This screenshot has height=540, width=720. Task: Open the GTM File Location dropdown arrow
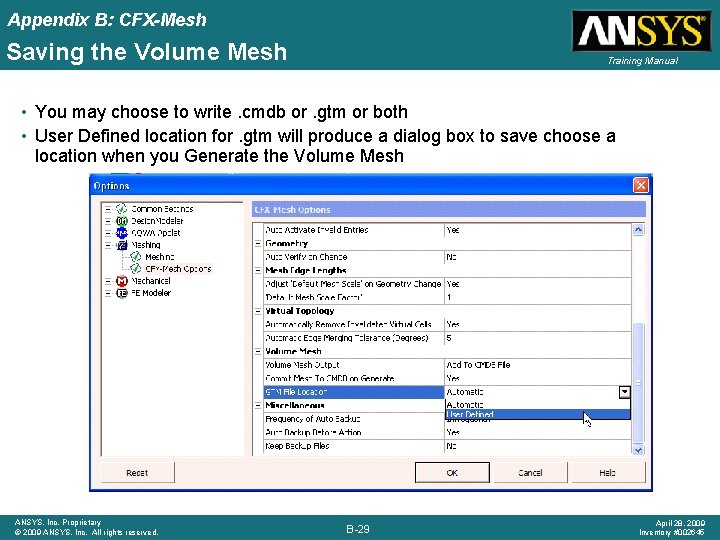click(x=624, y=392)
